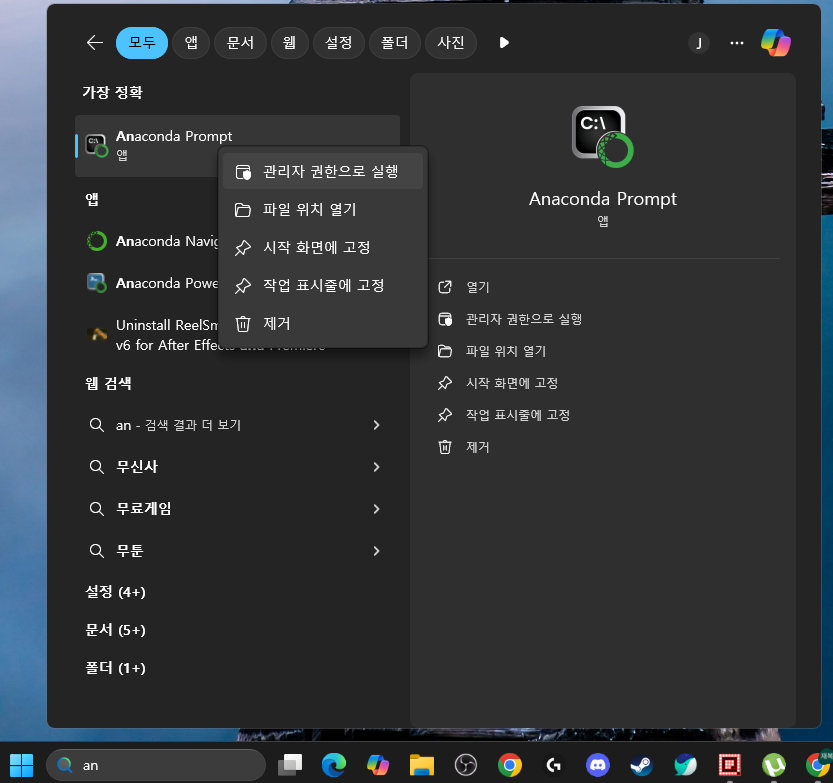Go back with the left arrow

[x=95, y=42]
